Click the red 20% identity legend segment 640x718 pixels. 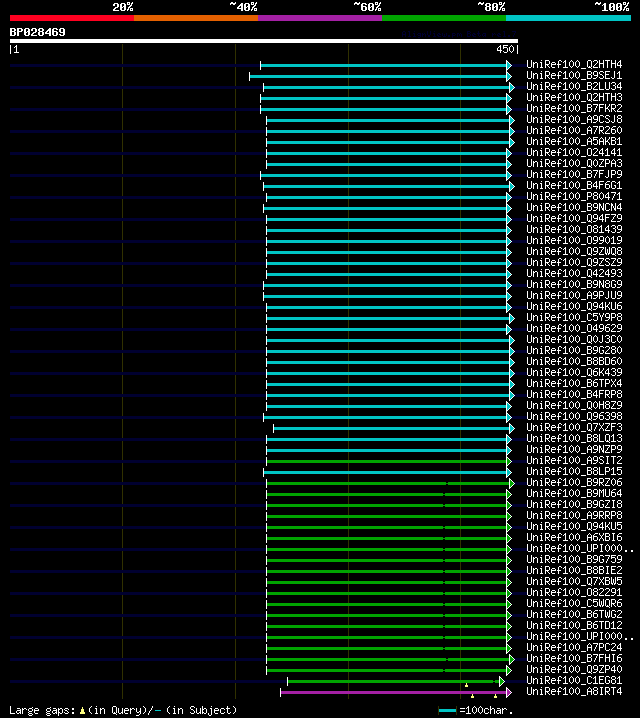tap(72, 18)
